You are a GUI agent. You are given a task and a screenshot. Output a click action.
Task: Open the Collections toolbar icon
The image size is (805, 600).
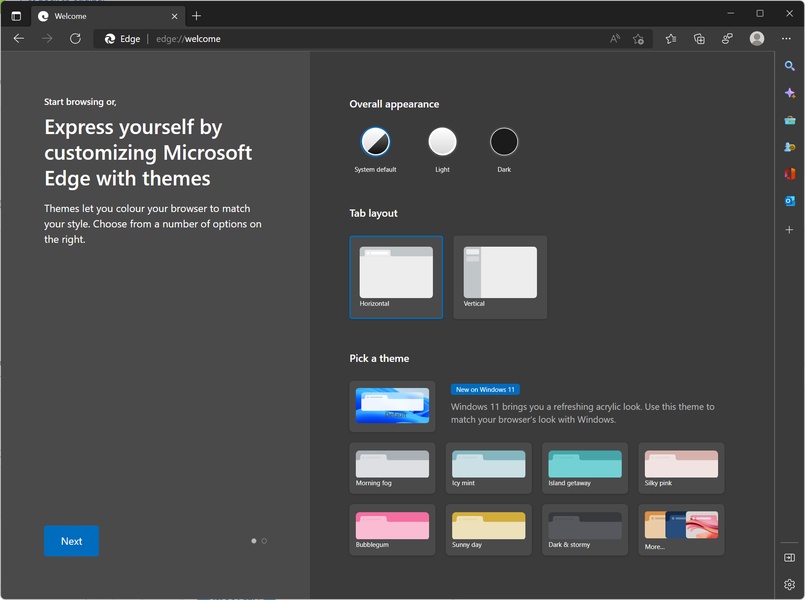click(x=699, y=39)
